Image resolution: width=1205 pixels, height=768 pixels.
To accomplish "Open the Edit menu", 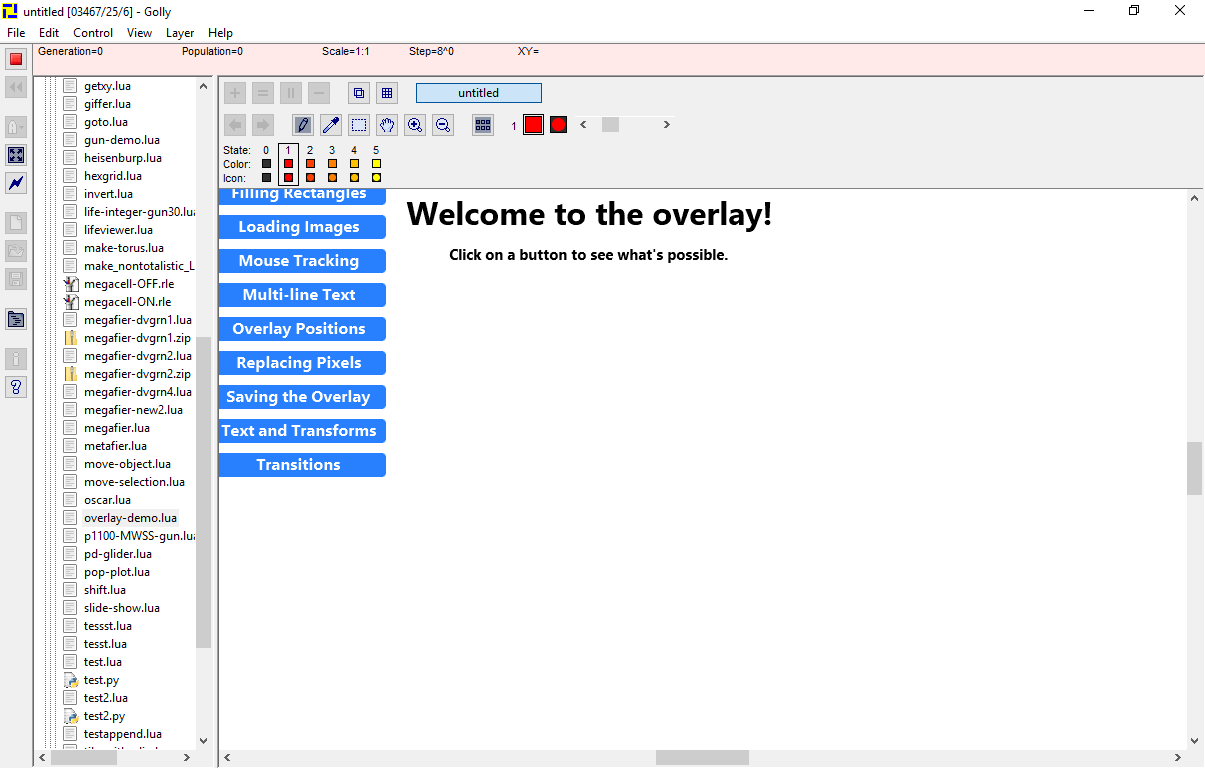I will coord(49,33).
